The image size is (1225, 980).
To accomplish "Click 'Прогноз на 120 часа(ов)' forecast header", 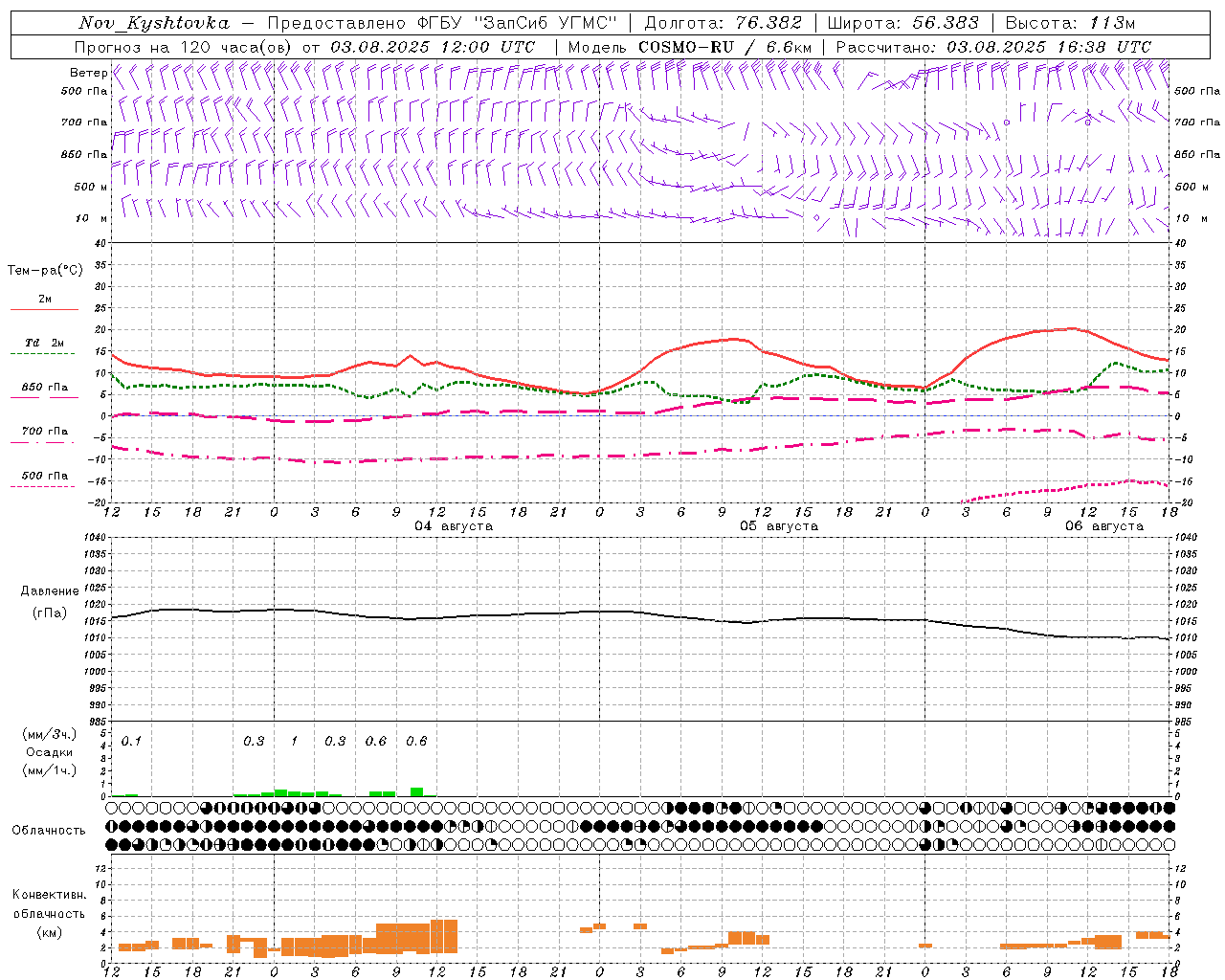I will [x=185, y=47].
